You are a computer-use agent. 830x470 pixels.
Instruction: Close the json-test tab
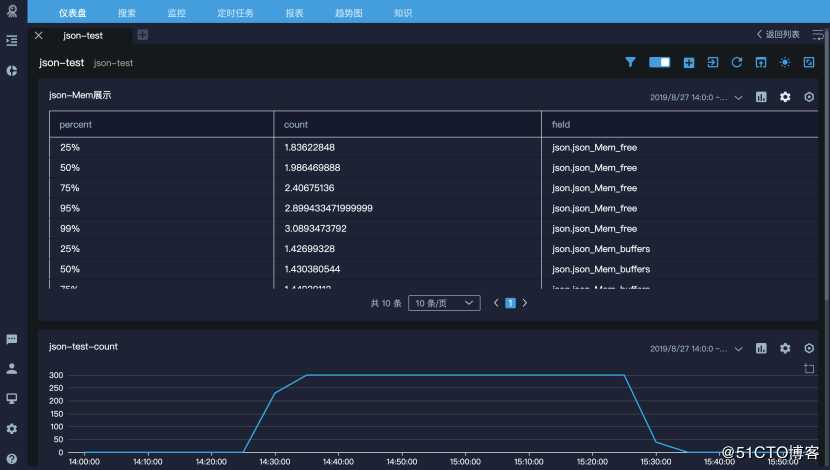pyautogui.click(x=39, y=35)
